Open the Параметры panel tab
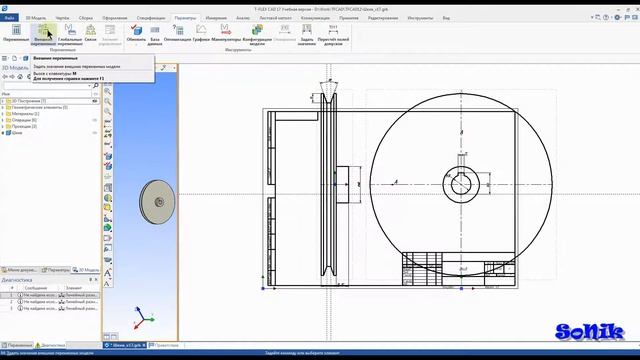 56,270
